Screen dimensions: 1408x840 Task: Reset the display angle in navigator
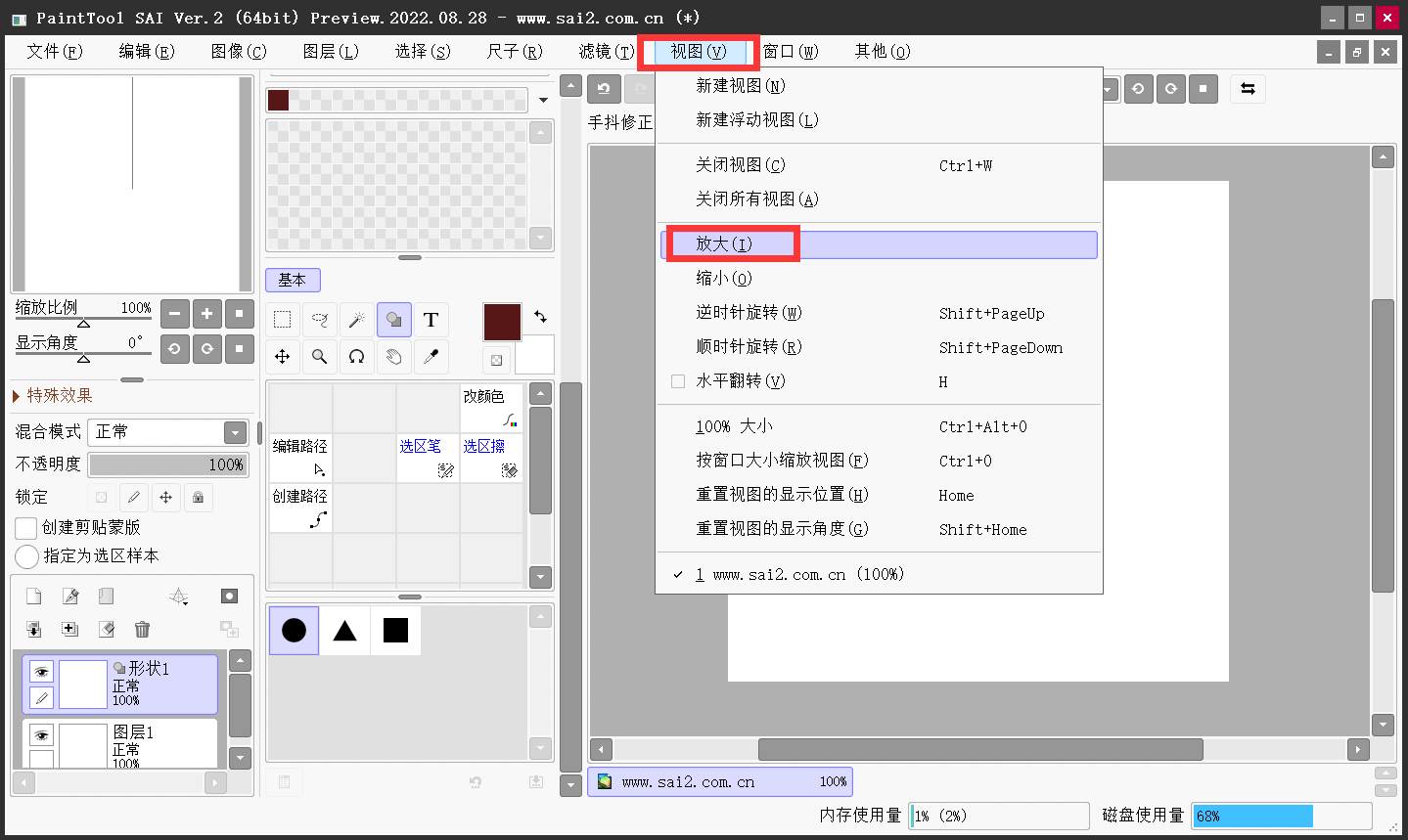pos(240,348)
